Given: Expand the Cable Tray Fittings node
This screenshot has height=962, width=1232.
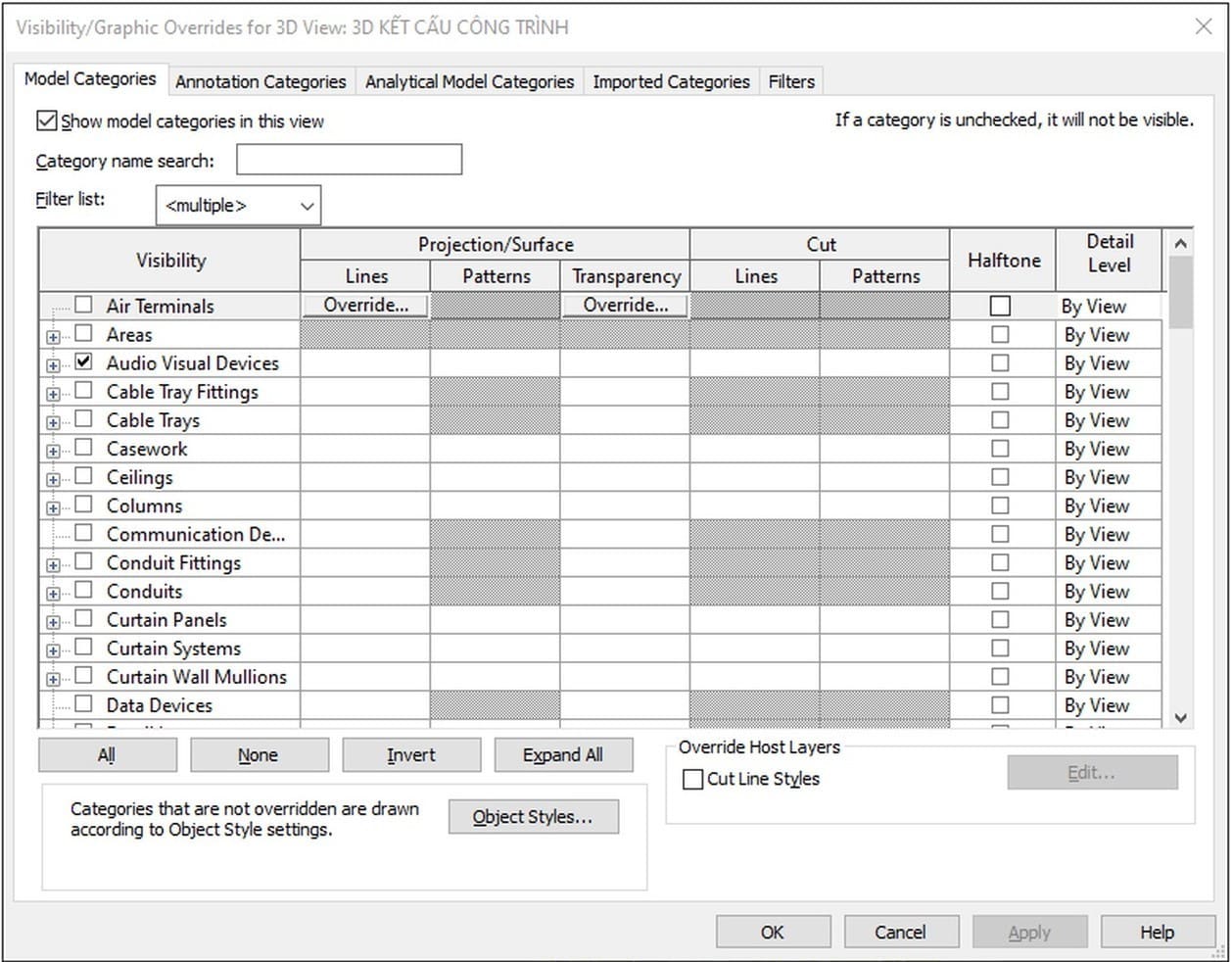Looking at the screenshot, I should [53, 394].
